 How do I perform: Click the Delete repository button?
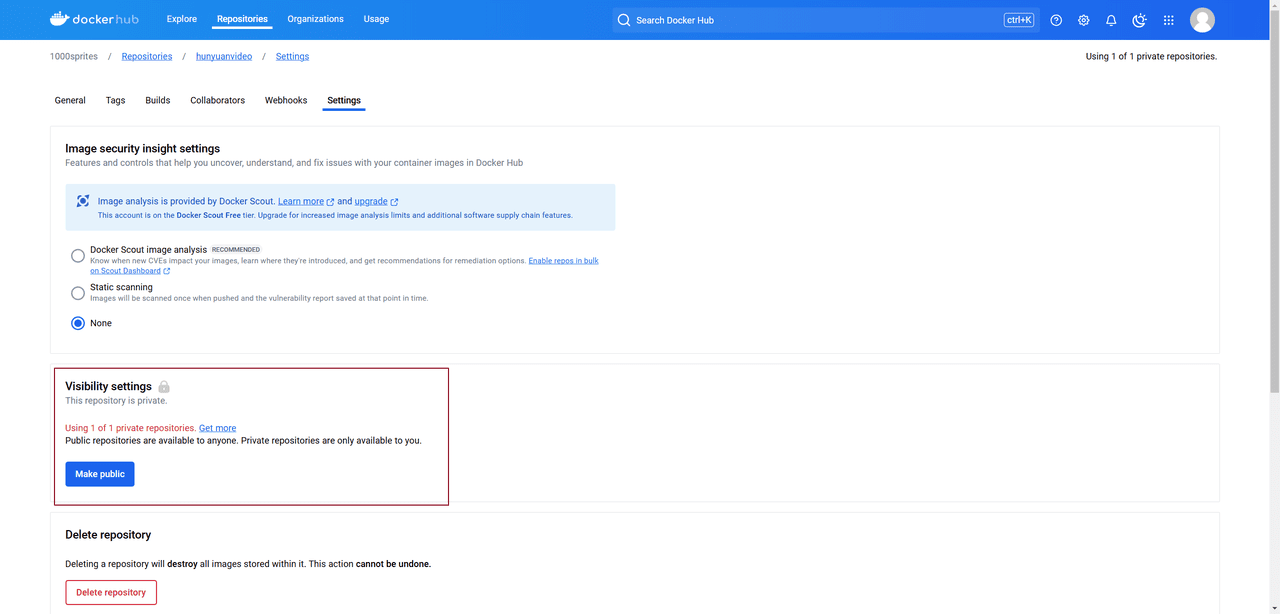coord(111,592)
